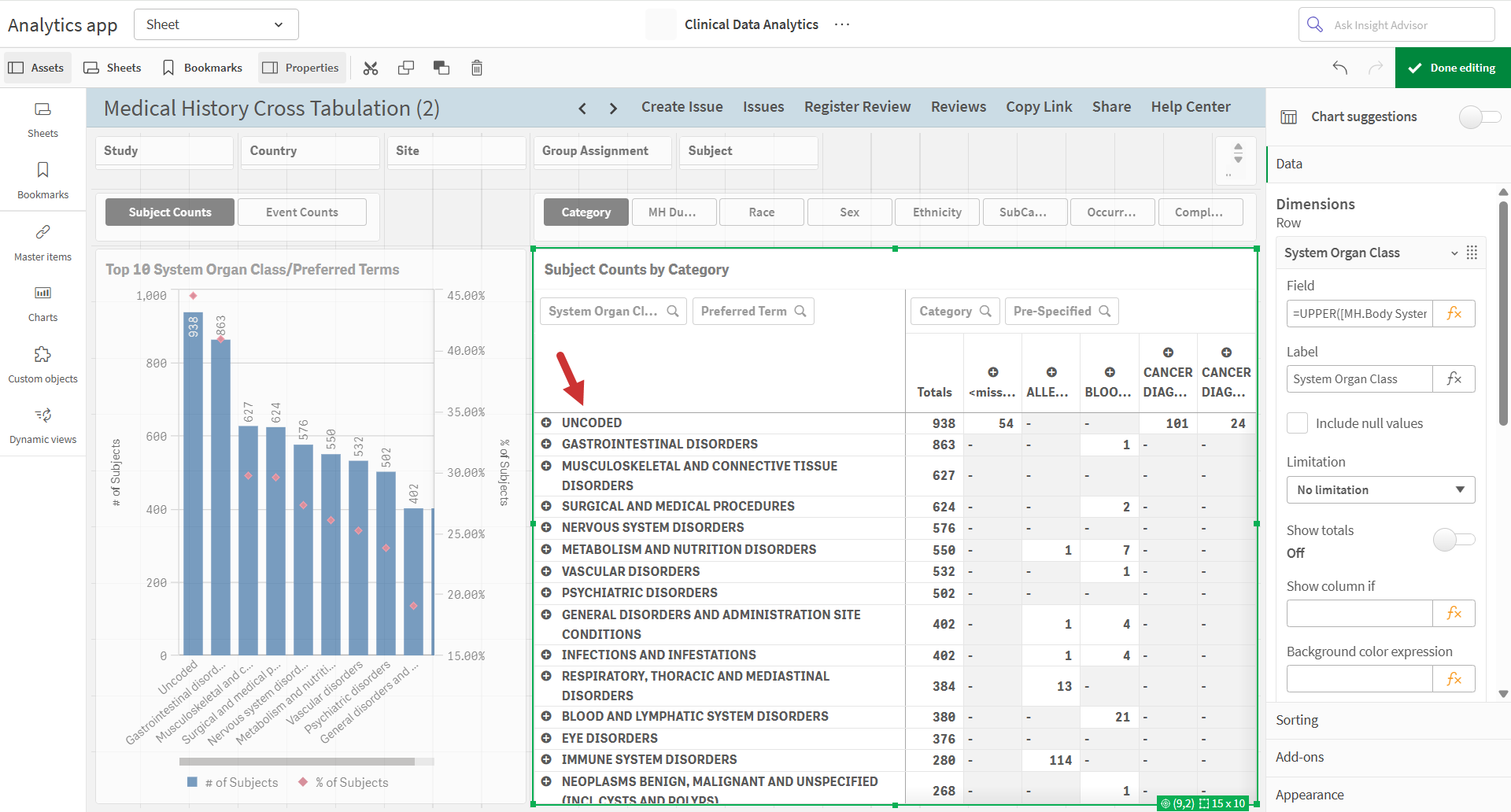Click Done editing button

coord(1453,68)
